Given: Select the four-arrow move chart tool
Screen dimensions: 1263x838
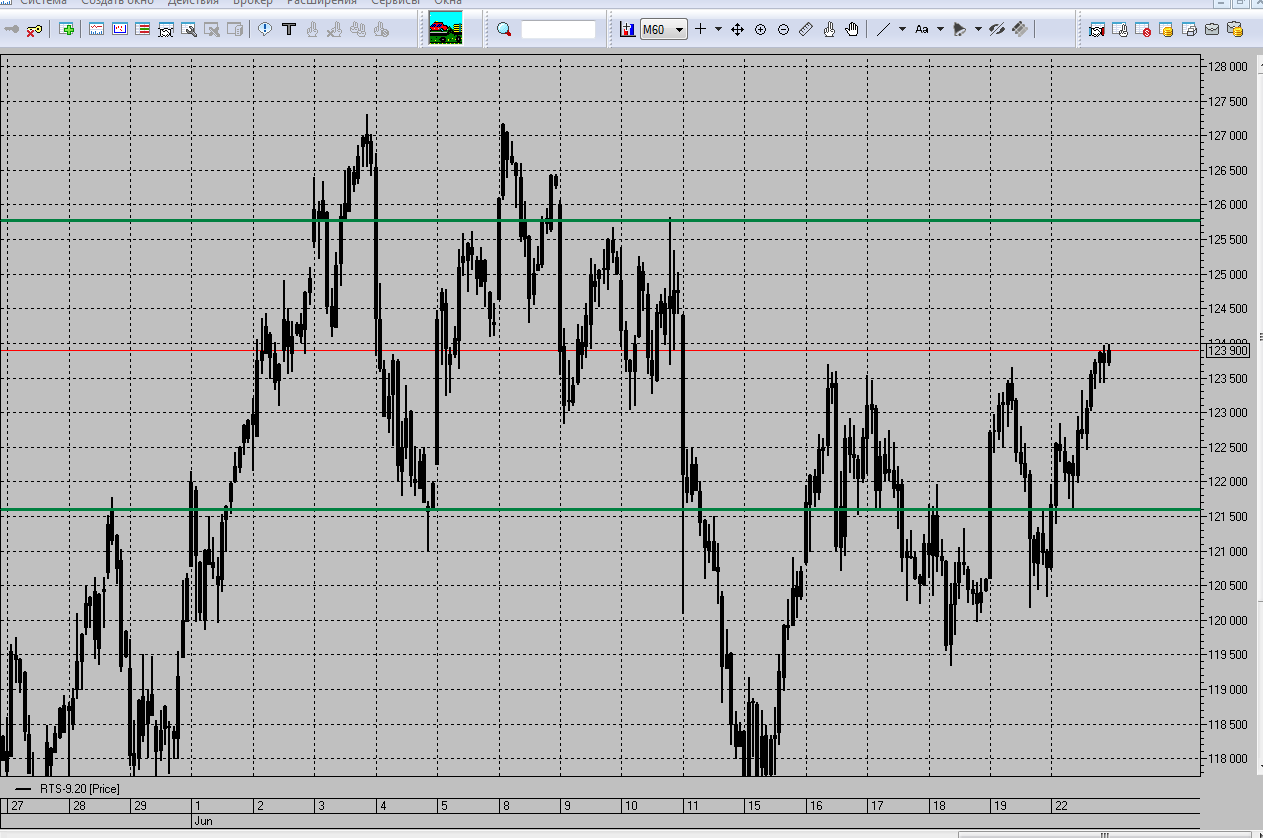Looking at the screenshot, I should 738,30.
